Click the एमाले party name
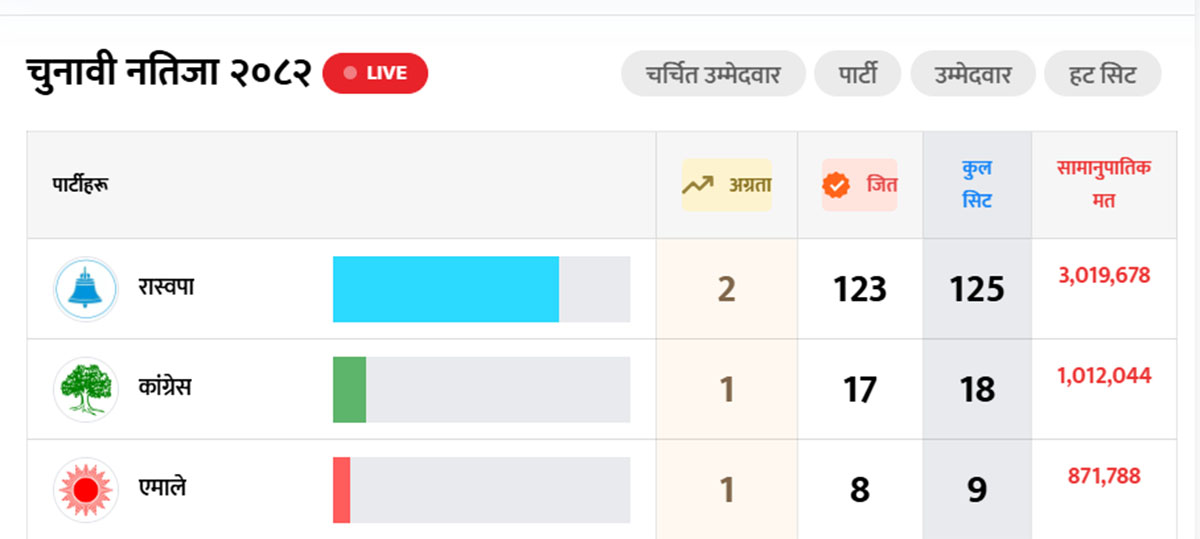Image resolution: width=1200 pixels, height=539 pixels. coord(162,487)
